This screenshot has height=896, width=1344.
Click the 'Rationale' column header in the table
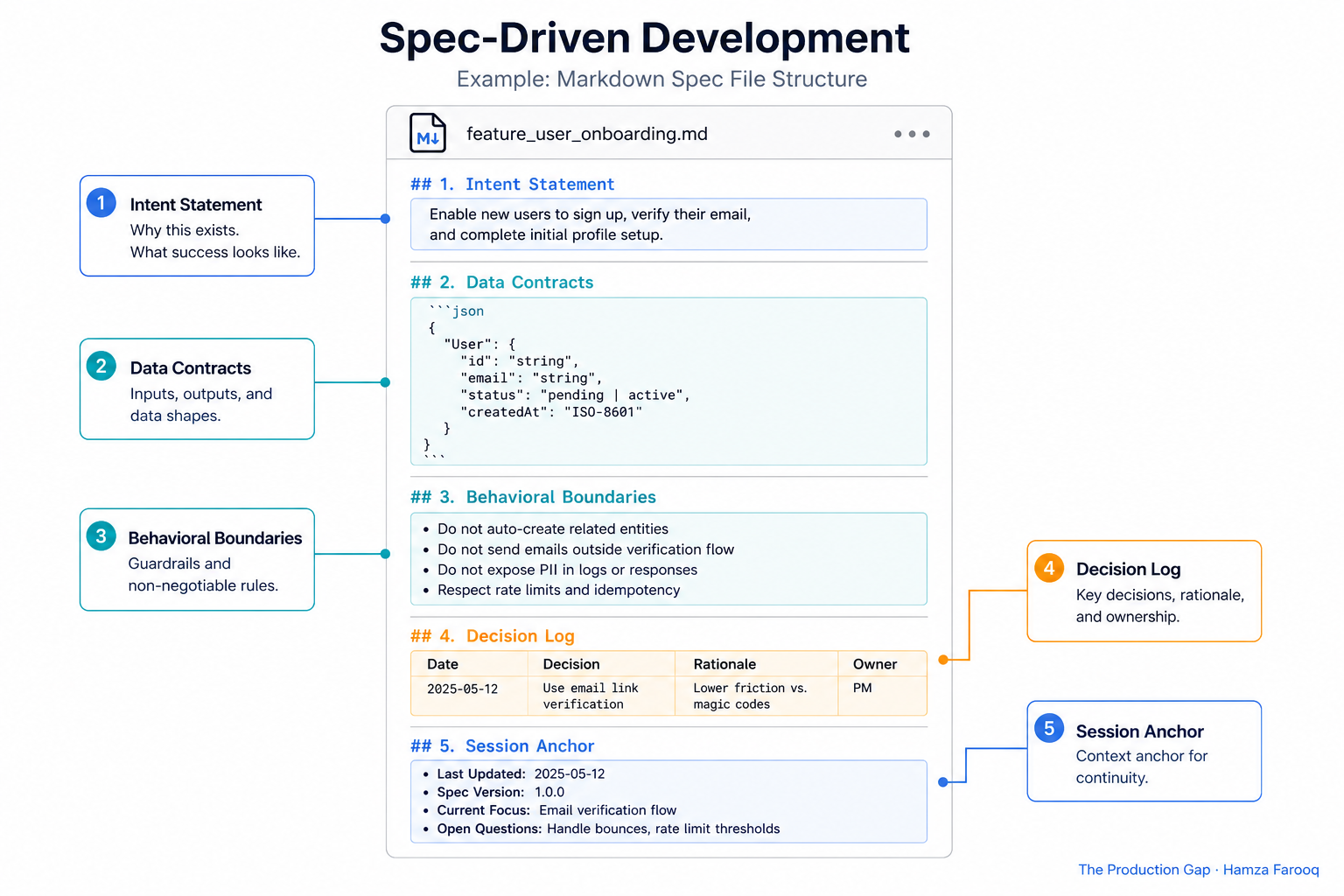pyautogui.click(x=724, y=664)
